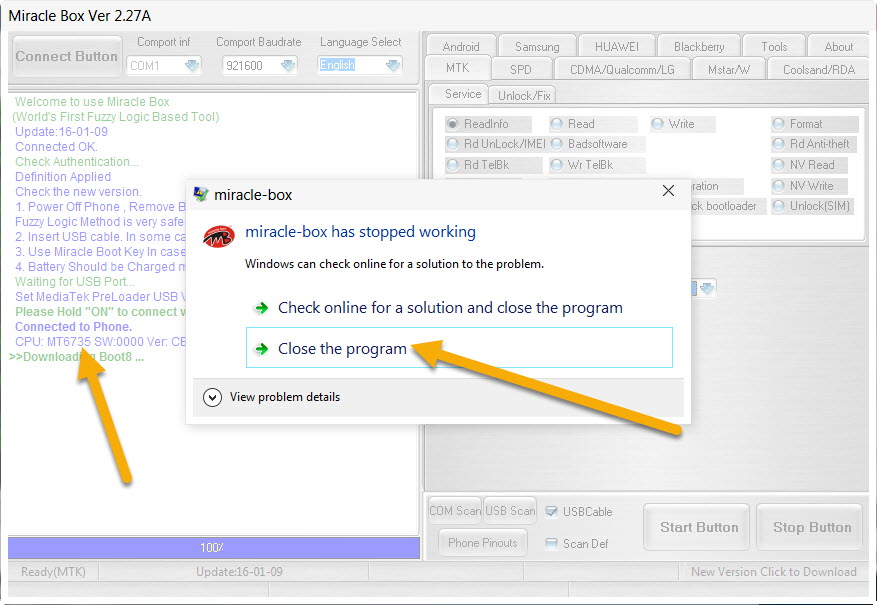Screen dimensions: 877x605
Task: Switch to the Blackberry tab
Action: (699, 46)
